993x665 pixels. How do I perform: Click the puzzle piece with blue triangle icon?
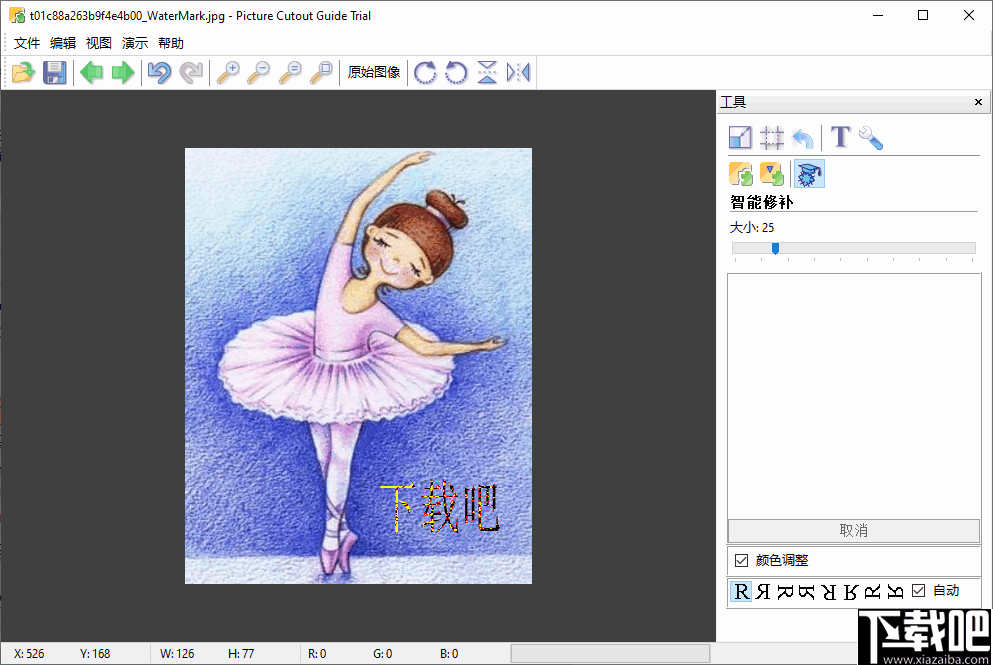771,174
